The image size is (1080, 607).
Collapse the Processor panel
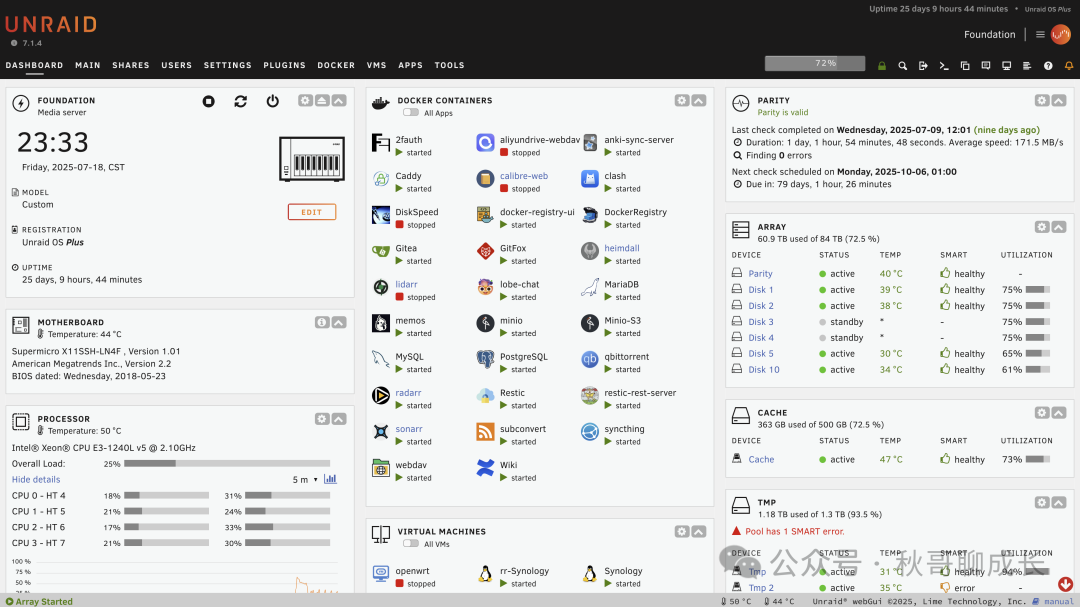339,419
